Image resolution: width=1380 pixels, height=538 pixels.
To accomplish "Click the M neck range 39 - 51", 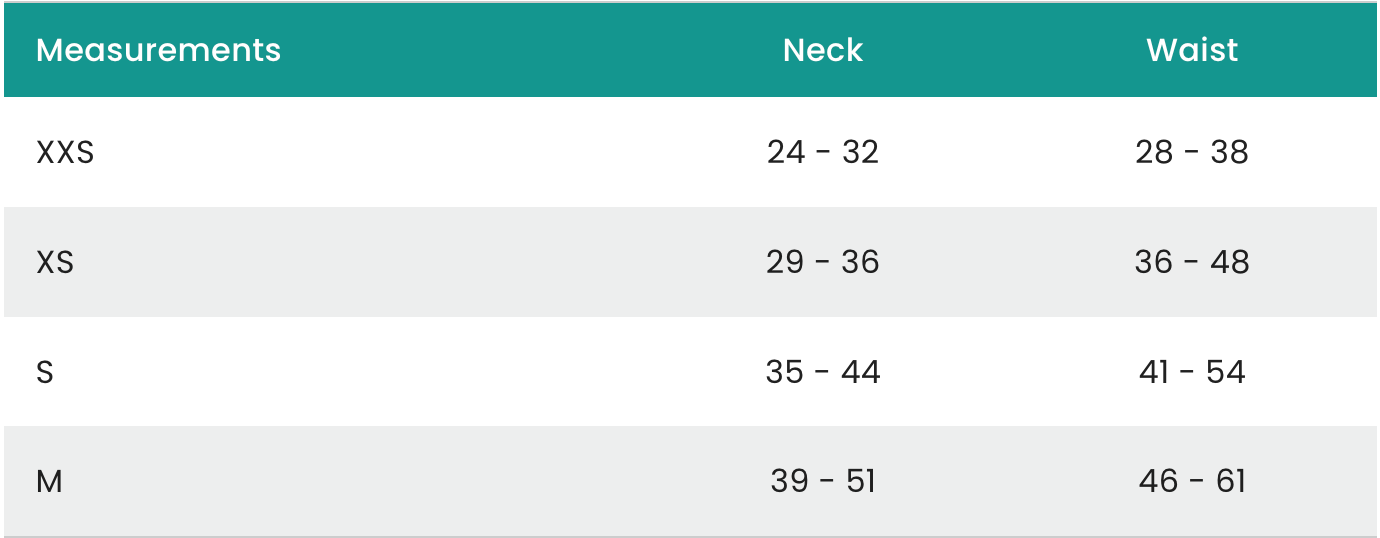I will pyautogui.click(x=822, y=481).
